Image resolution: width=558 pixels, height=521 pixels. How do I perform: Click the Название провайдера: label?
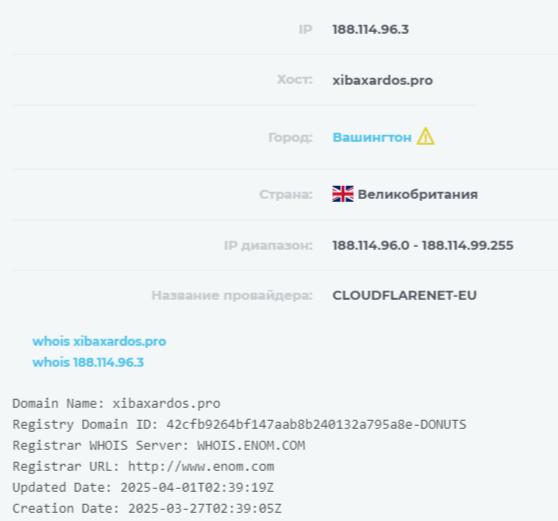pyautogui.click(x=232, y=295)
